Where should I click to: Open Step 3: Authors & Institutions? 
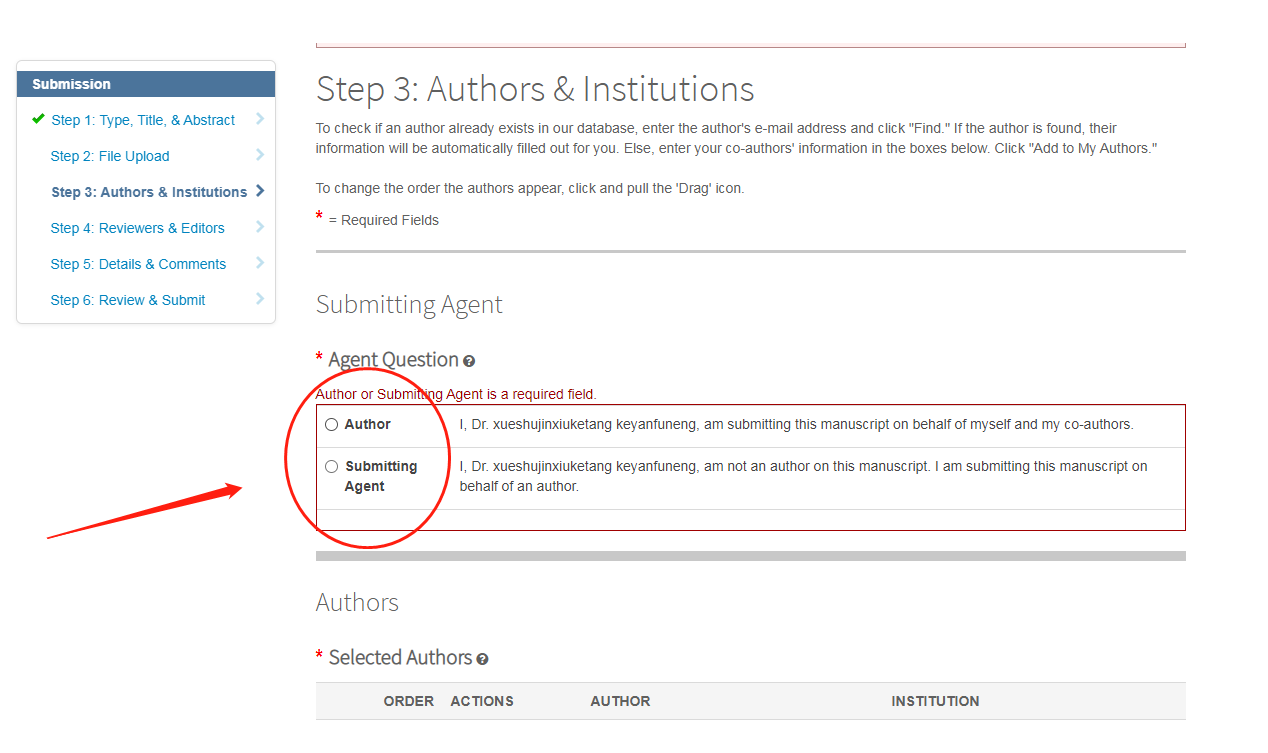click(149, 192)
